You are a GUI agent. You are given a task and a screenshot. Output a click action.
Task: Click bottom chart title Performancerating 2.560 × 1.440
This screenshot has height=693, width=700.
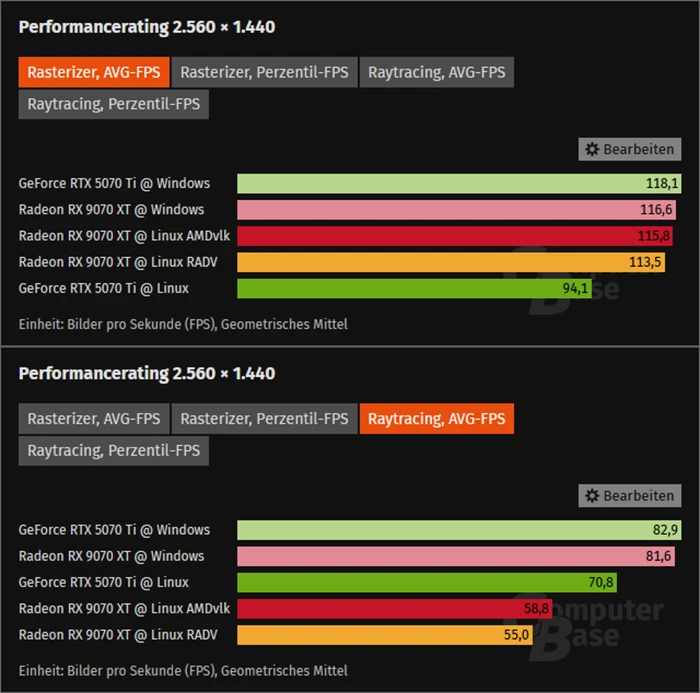click(147, 374)
